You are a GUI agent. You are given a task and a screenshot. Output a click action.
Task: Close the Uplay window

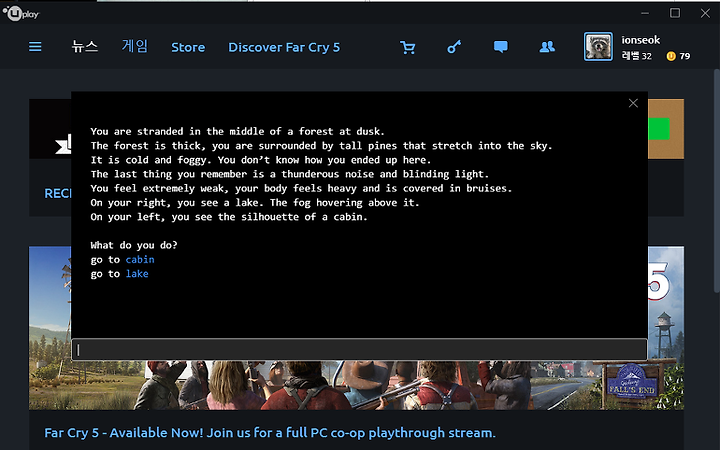pos(705,13)
